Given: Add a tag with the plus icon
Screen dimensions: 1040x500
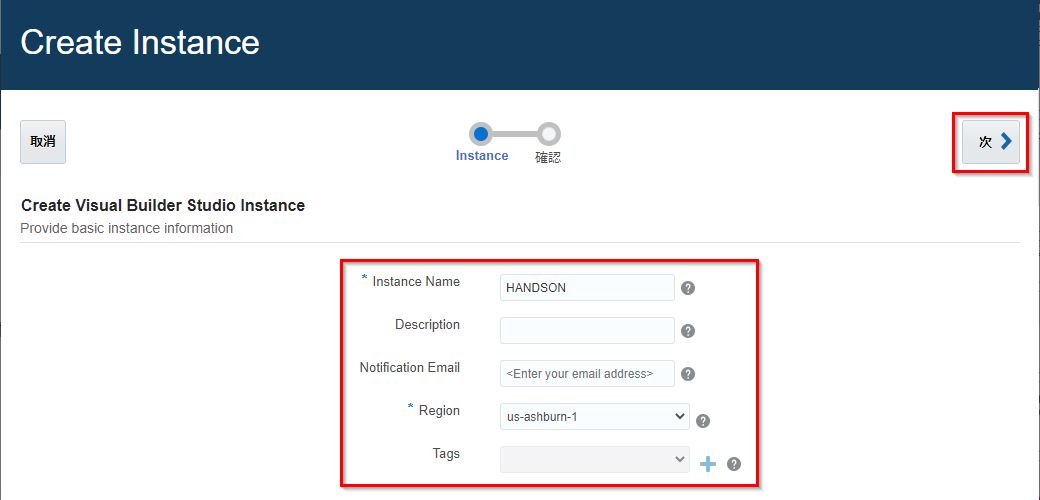Looking at the screenshot, I should [708, 464].
